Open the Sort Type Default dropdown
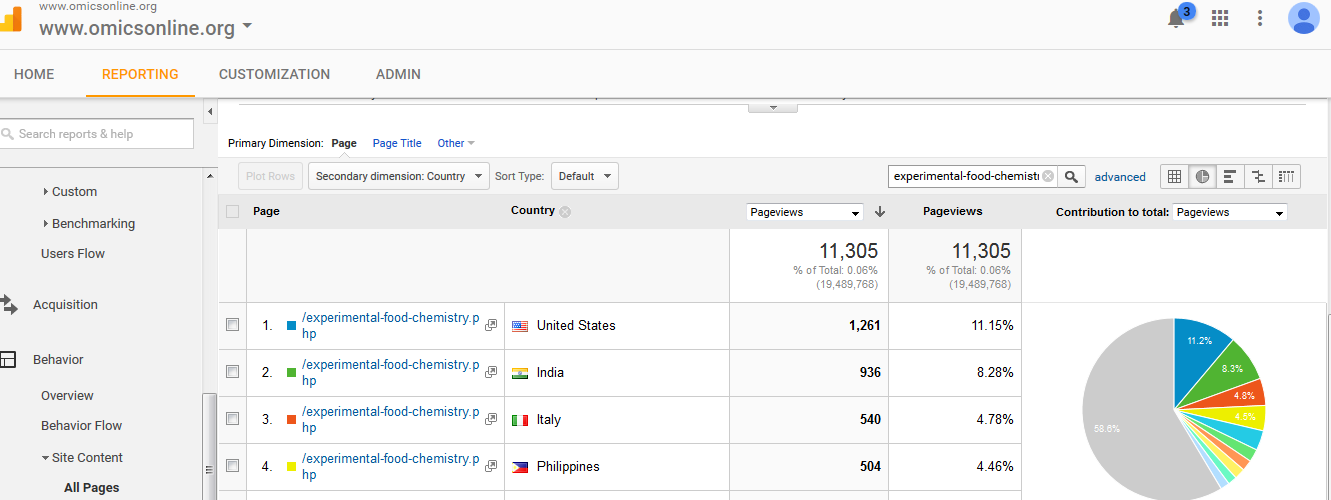1331x500 pixels. [x=585, y=176]
